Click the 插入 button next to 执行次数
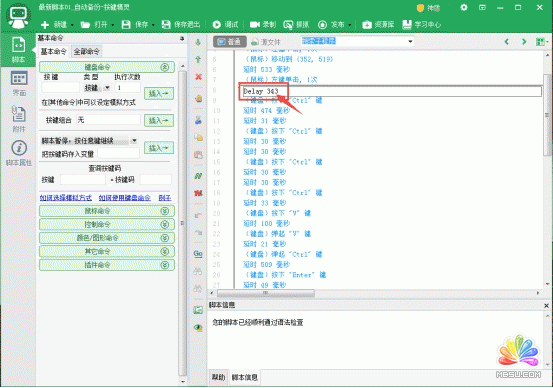Viewport: 553px width, 388px height. pos(159,93)
